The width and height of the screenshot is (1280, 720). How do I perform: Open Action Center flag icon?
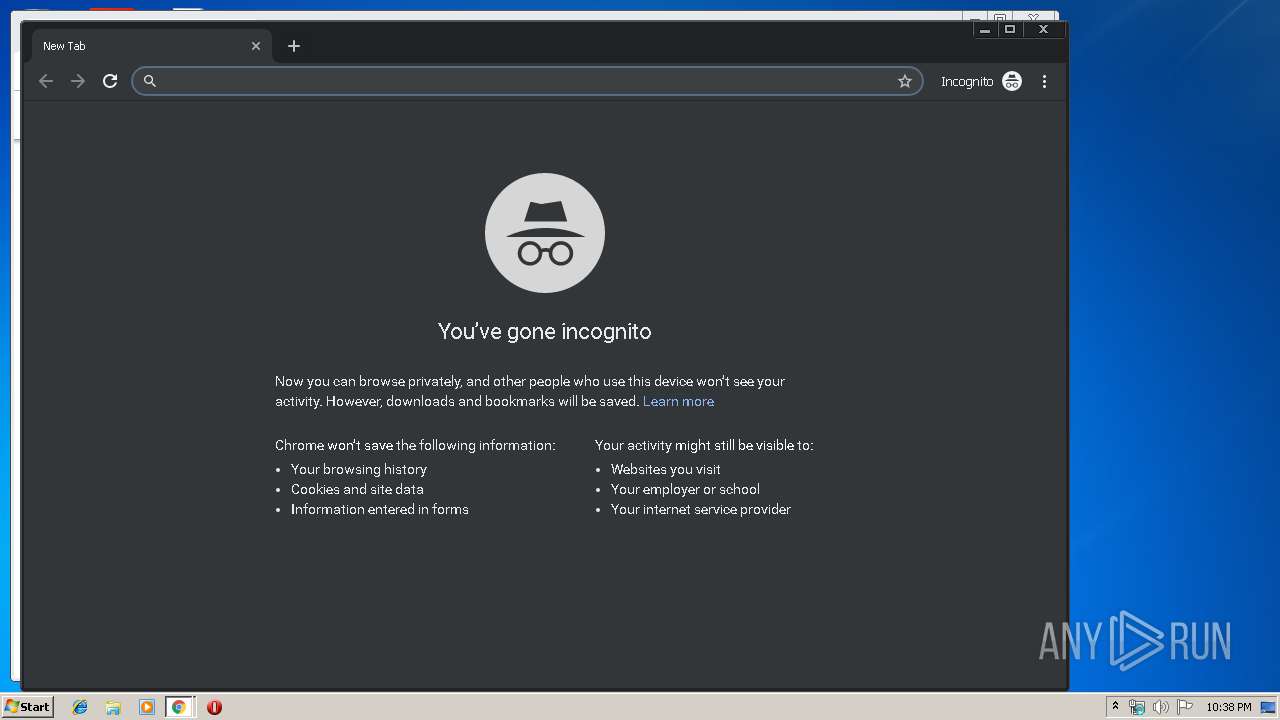[1185, 707]
